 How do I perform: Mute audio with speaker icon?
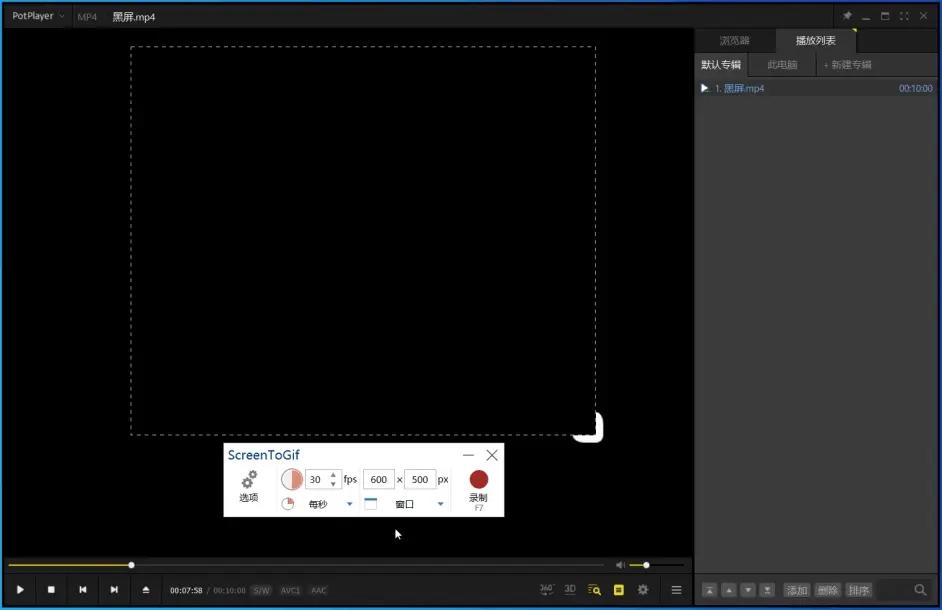click(621, 565)
